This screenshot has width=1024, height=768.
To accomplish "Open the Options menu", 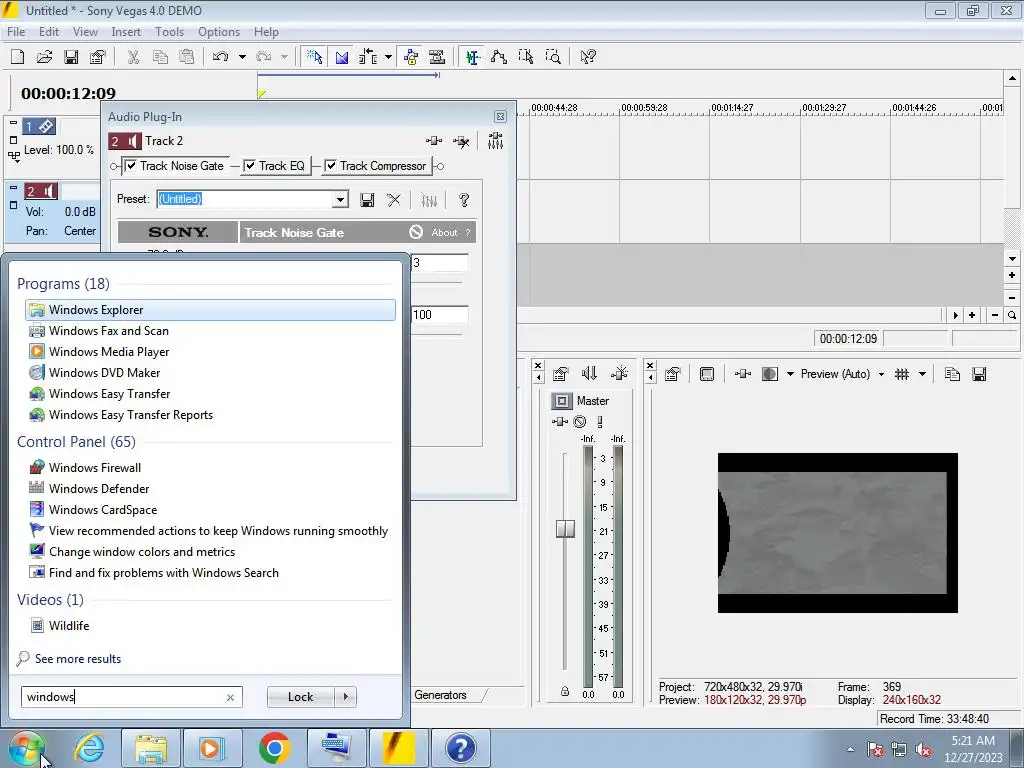I will pyautogui.click(x=219, y=31).
